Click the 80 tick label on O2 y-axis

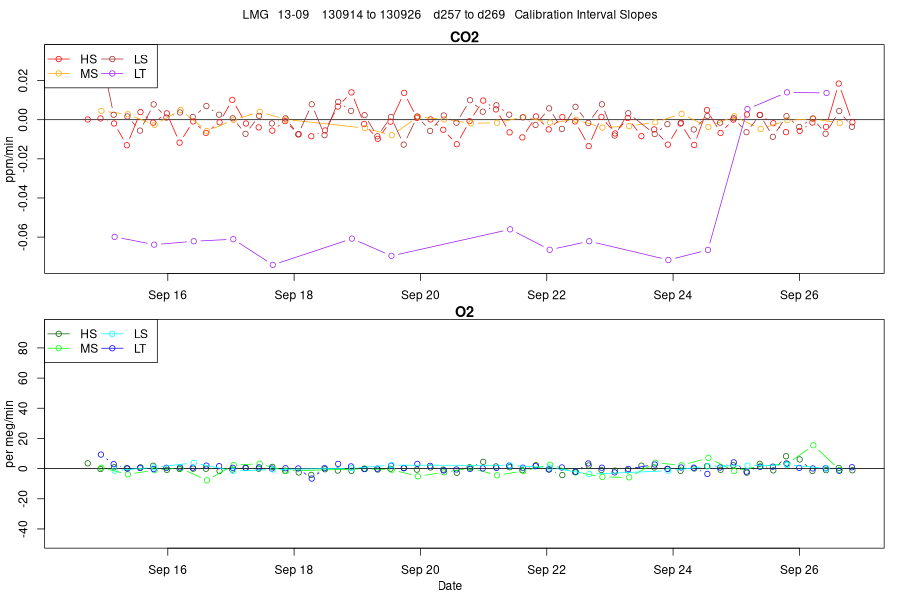(x=23, y=348)
